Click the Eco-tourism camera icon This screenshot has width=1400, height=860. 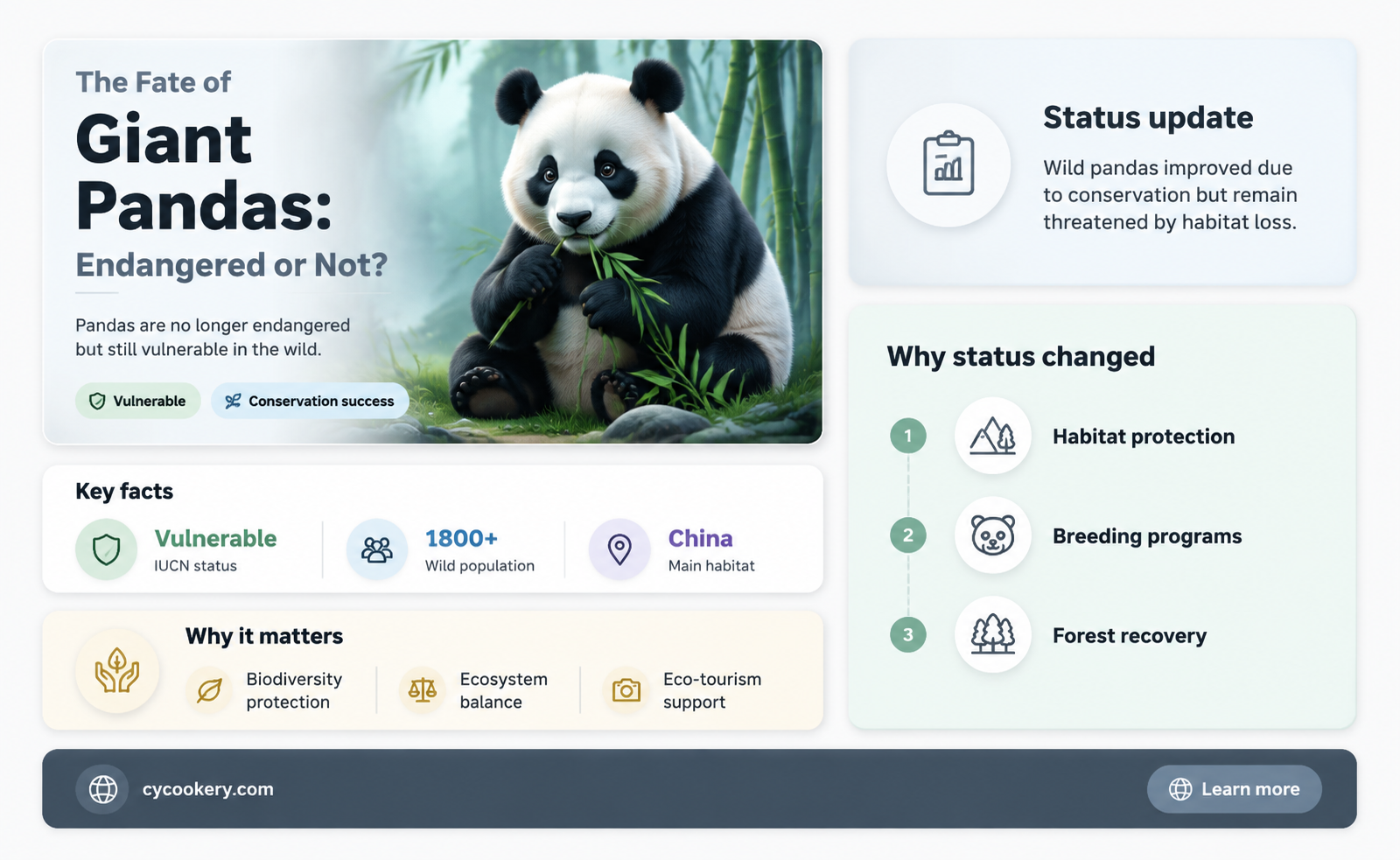click(626, 690)
